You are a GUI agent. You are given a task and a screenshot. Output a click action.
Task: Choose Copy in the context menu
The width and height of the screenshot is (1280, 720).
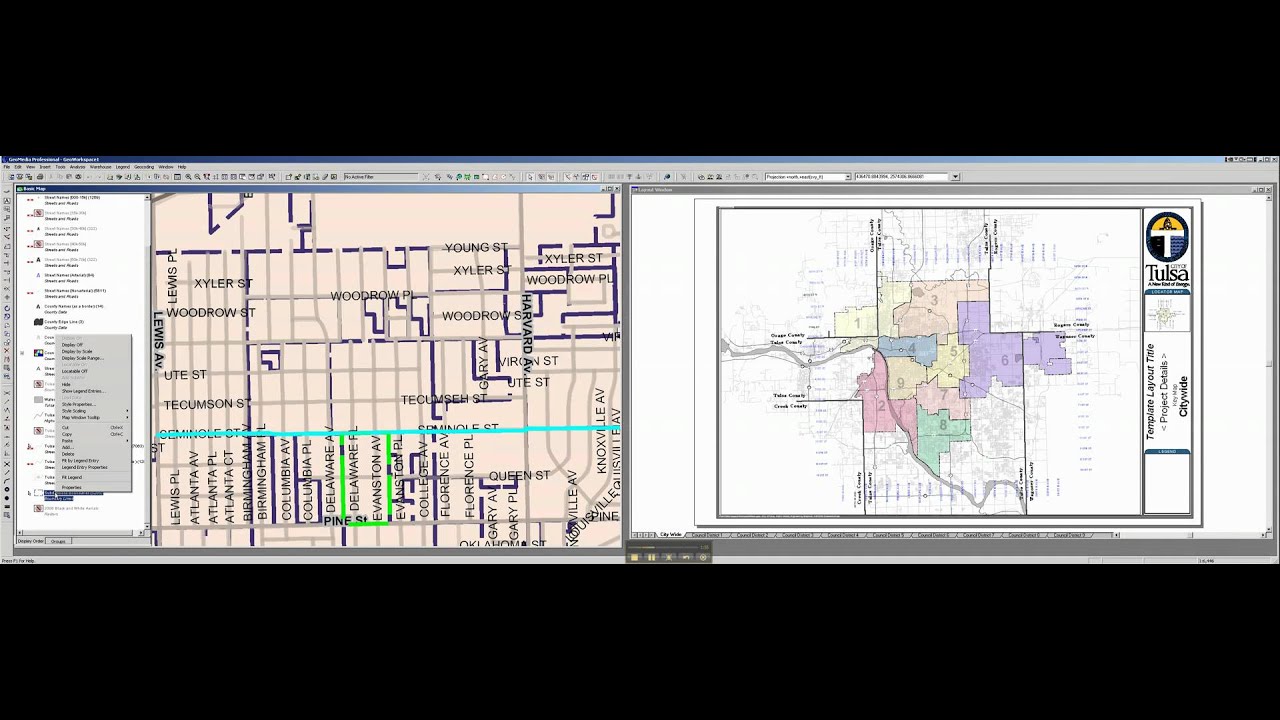[x=92, y=434]
